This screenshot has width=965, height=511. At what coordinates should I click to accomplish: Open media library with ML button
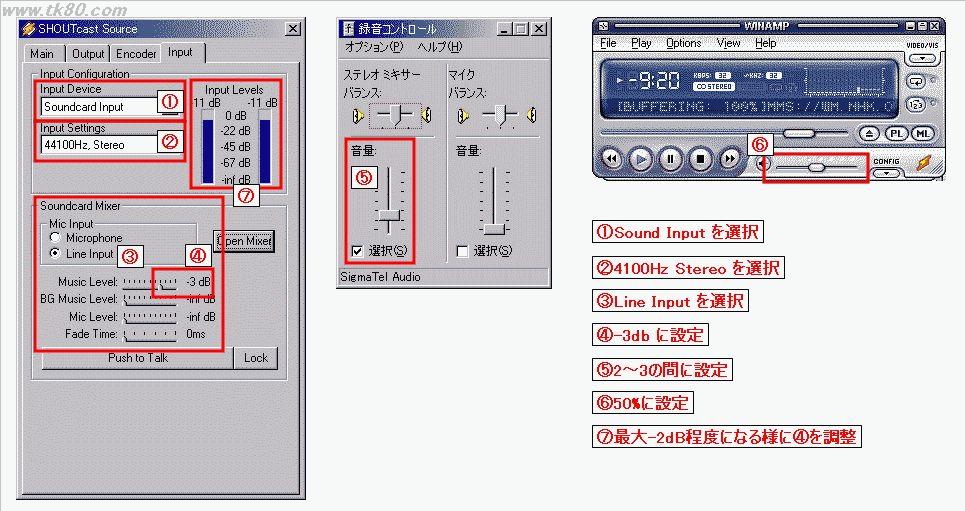click(923, 133)
